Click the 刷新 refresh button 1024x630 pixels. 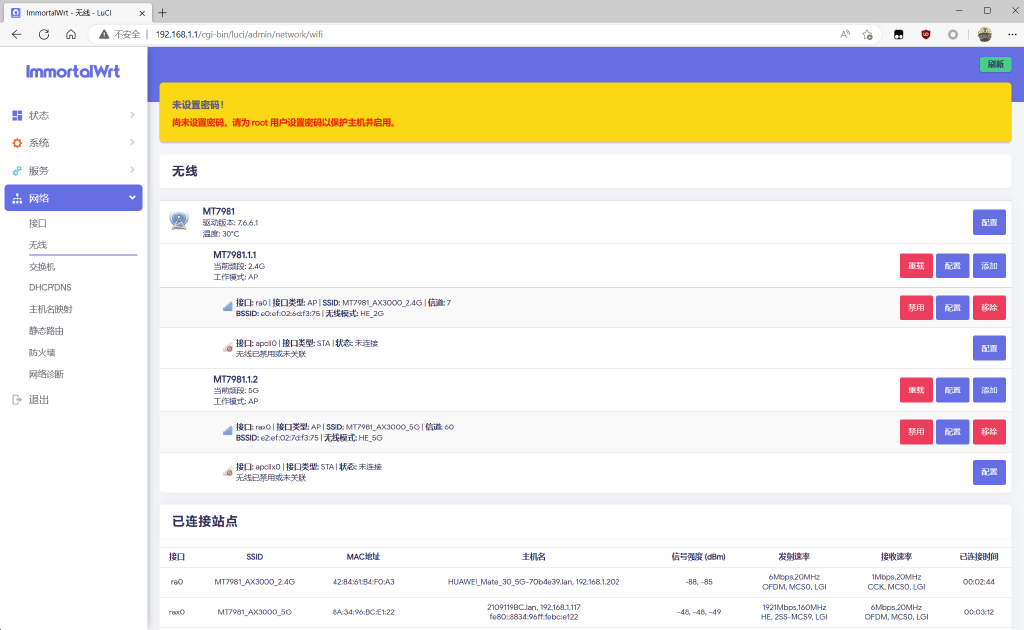pos(994,63)
